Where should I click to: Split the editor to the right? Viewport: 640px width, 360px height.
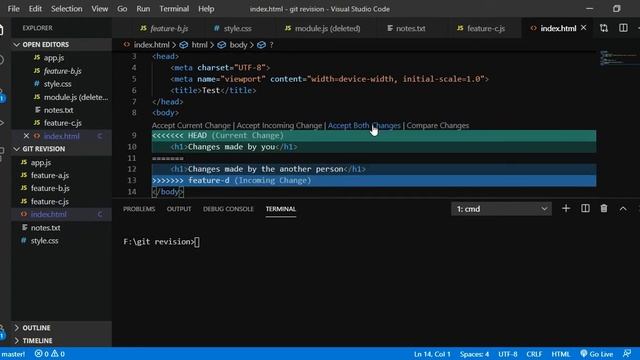[x=623, y=28]
